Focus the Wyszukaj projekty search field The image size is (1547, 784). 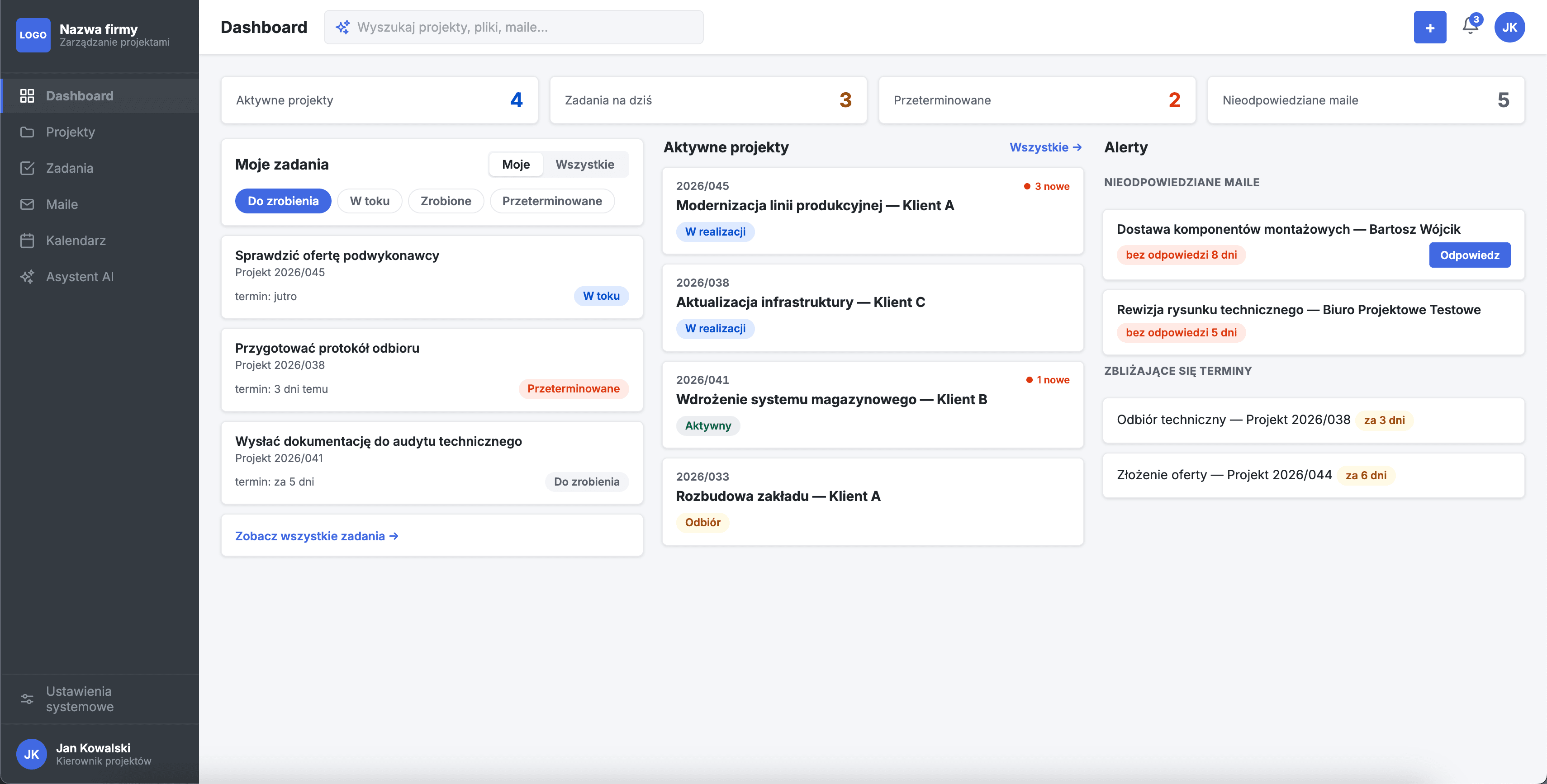513,27
